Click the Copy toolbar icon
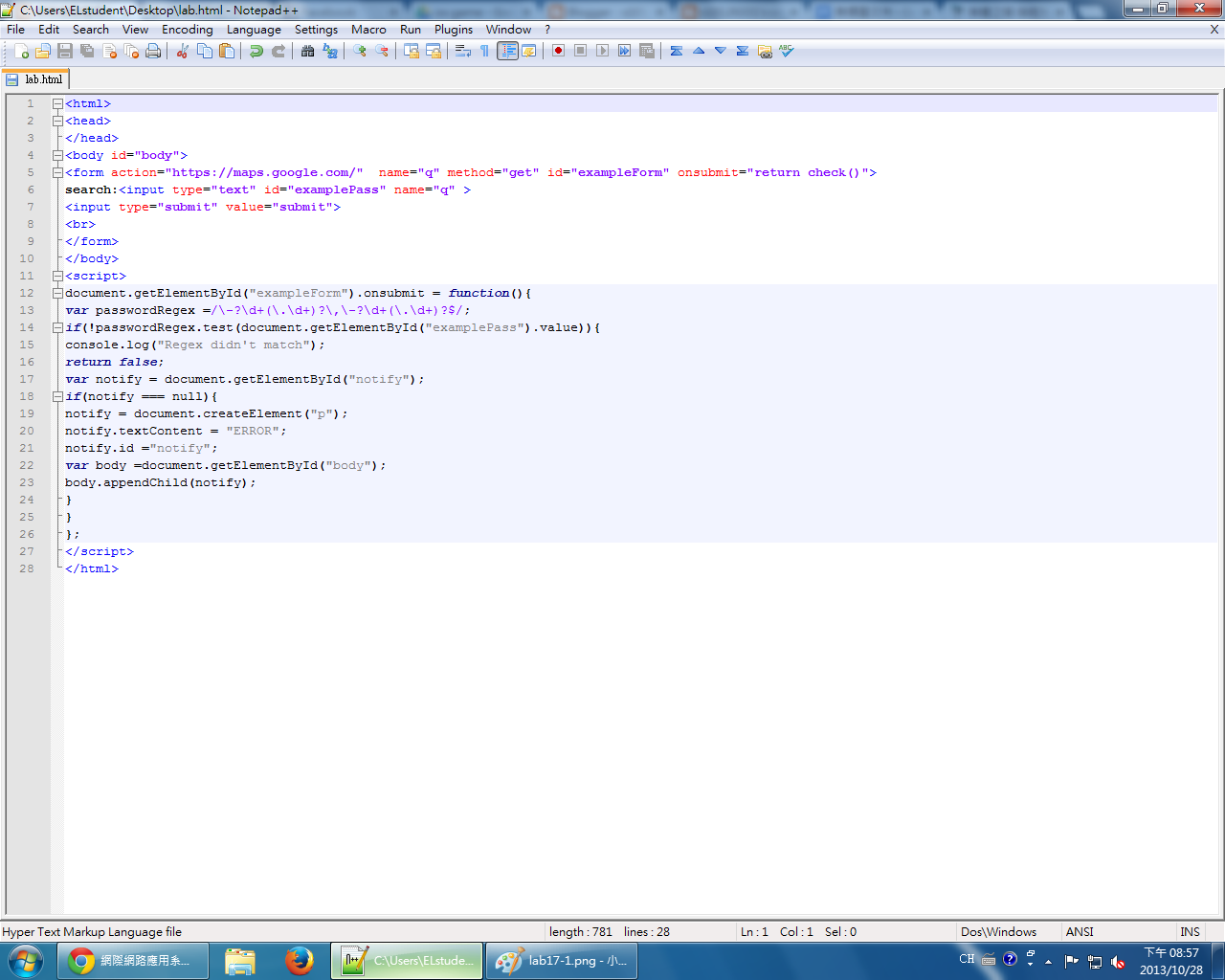Viewport: 1225px width, 980px height. [x=204, y=51]
